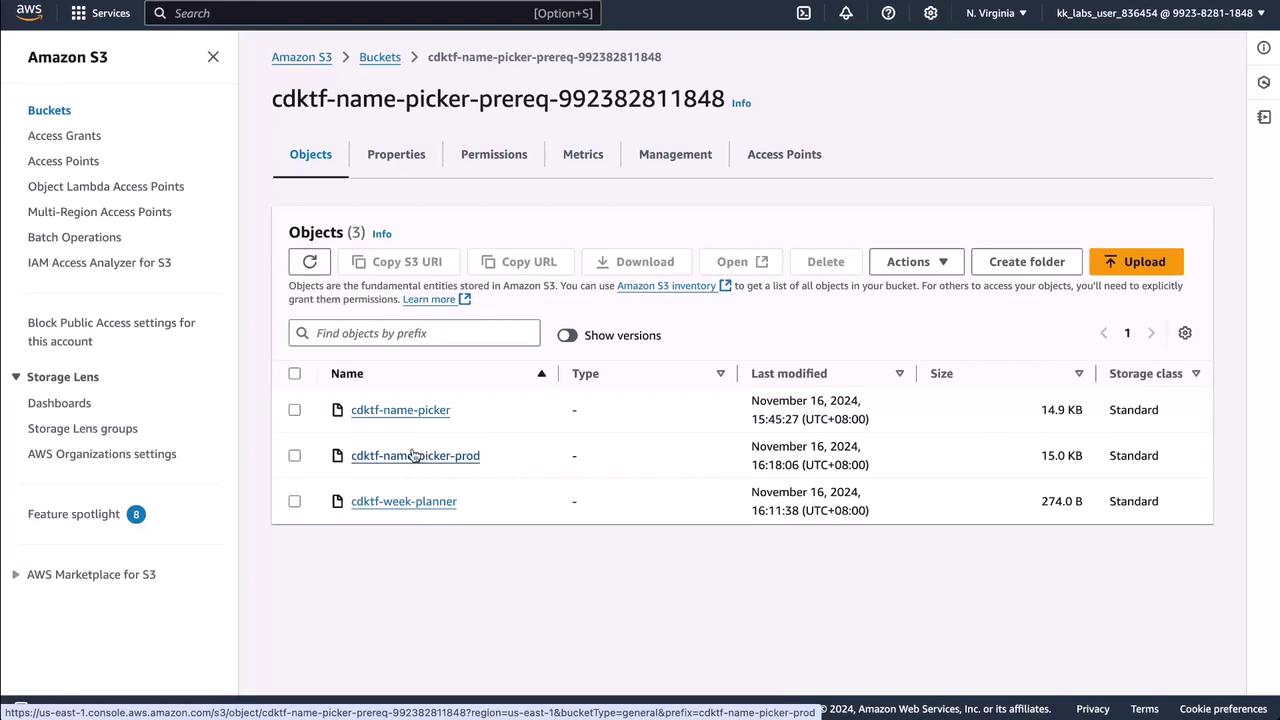
Task: Go to next page arrow
Action: click(1151, 333)
